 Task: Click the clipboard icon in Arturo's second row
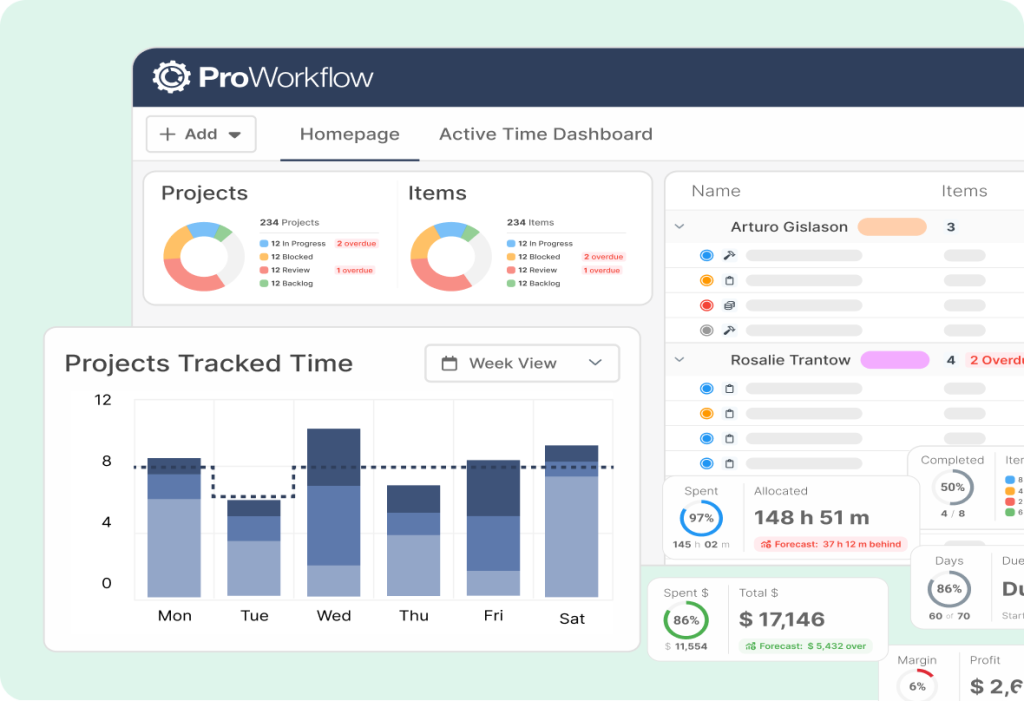(730, 281)
